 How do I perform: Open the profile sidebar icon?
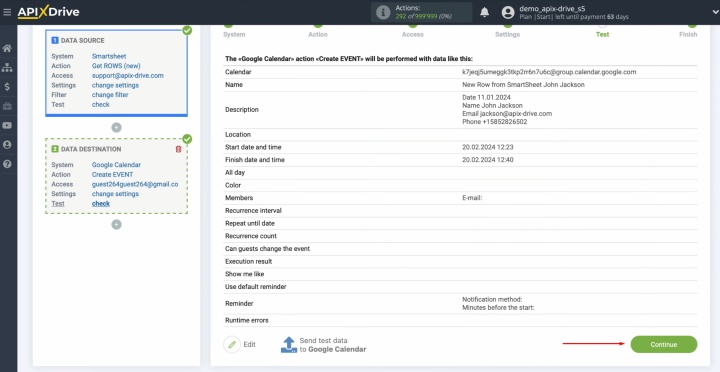pos(7,145)
